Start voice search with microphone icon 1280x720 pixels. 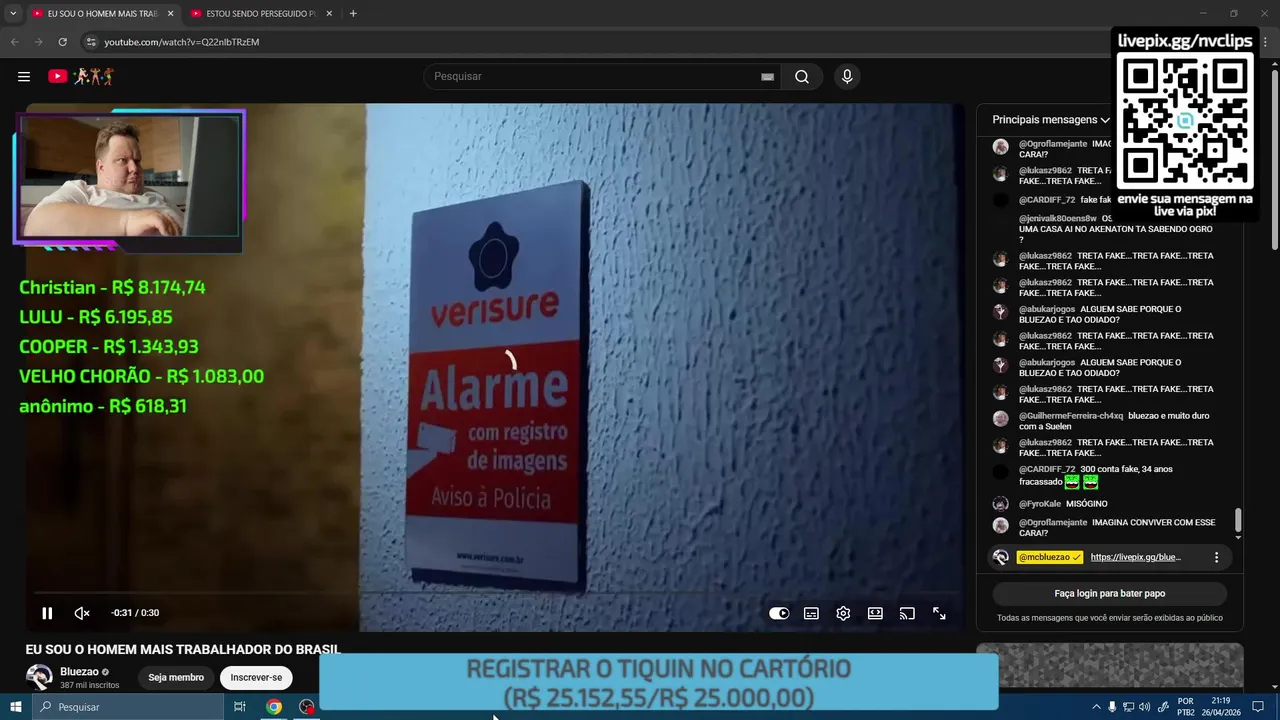(x=847, y=77)
